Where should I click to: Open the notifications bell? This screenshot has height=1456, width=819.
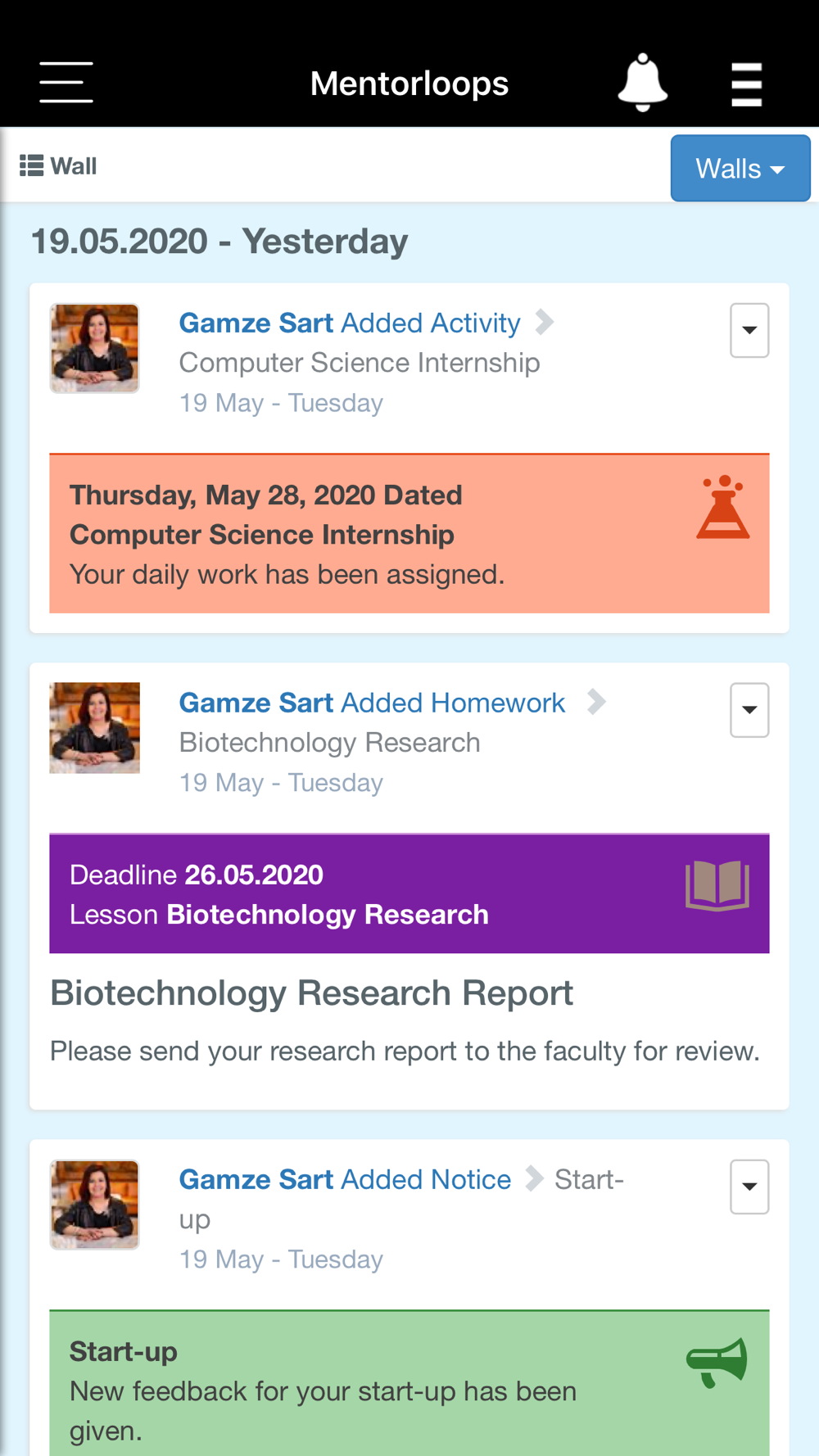point(642,83)
